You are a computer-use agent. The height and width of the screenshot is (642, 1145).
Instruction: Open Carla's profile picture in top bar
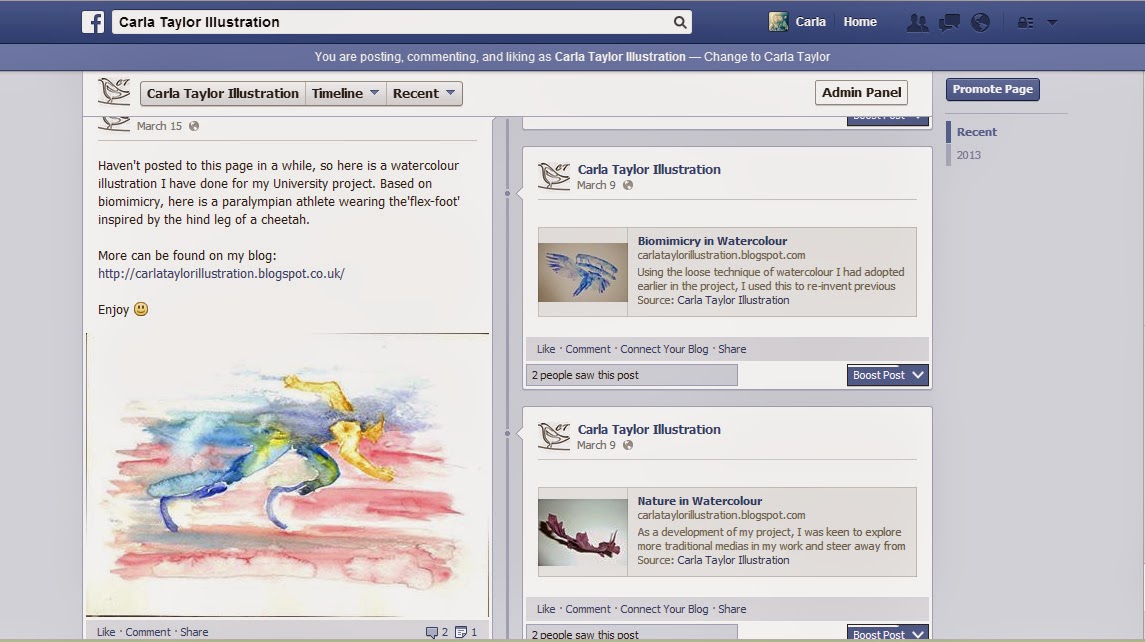point(778,22)
